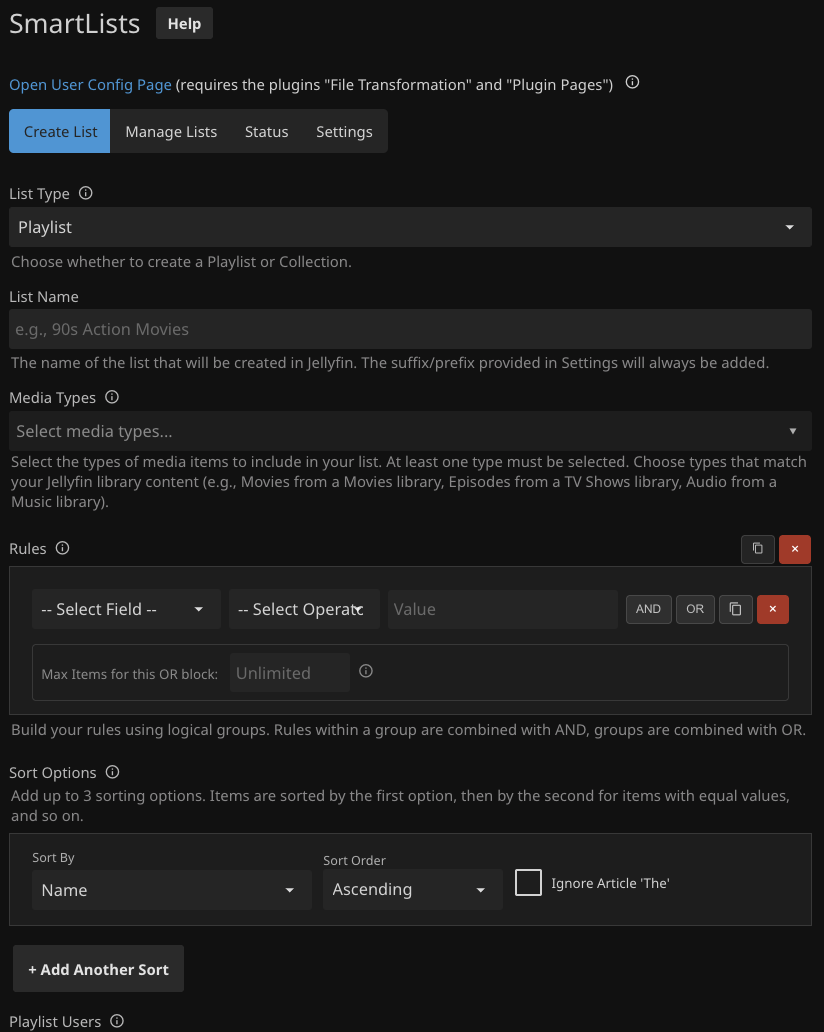Open the Status tab
824x1032 pixels.
(x=267, y=132)
